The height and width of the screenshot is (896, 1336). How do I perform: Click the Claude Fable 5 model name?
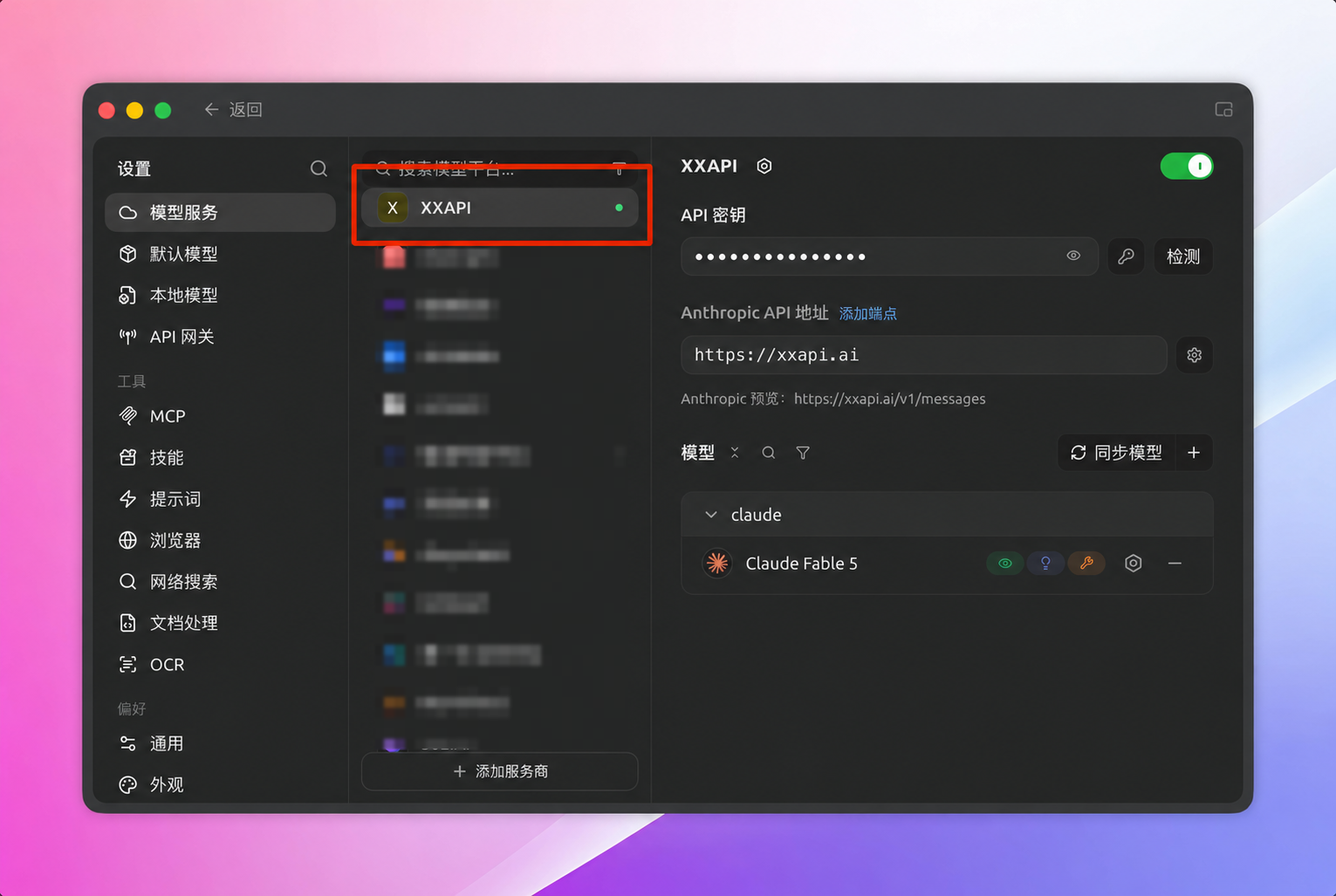tap(801, 564)
